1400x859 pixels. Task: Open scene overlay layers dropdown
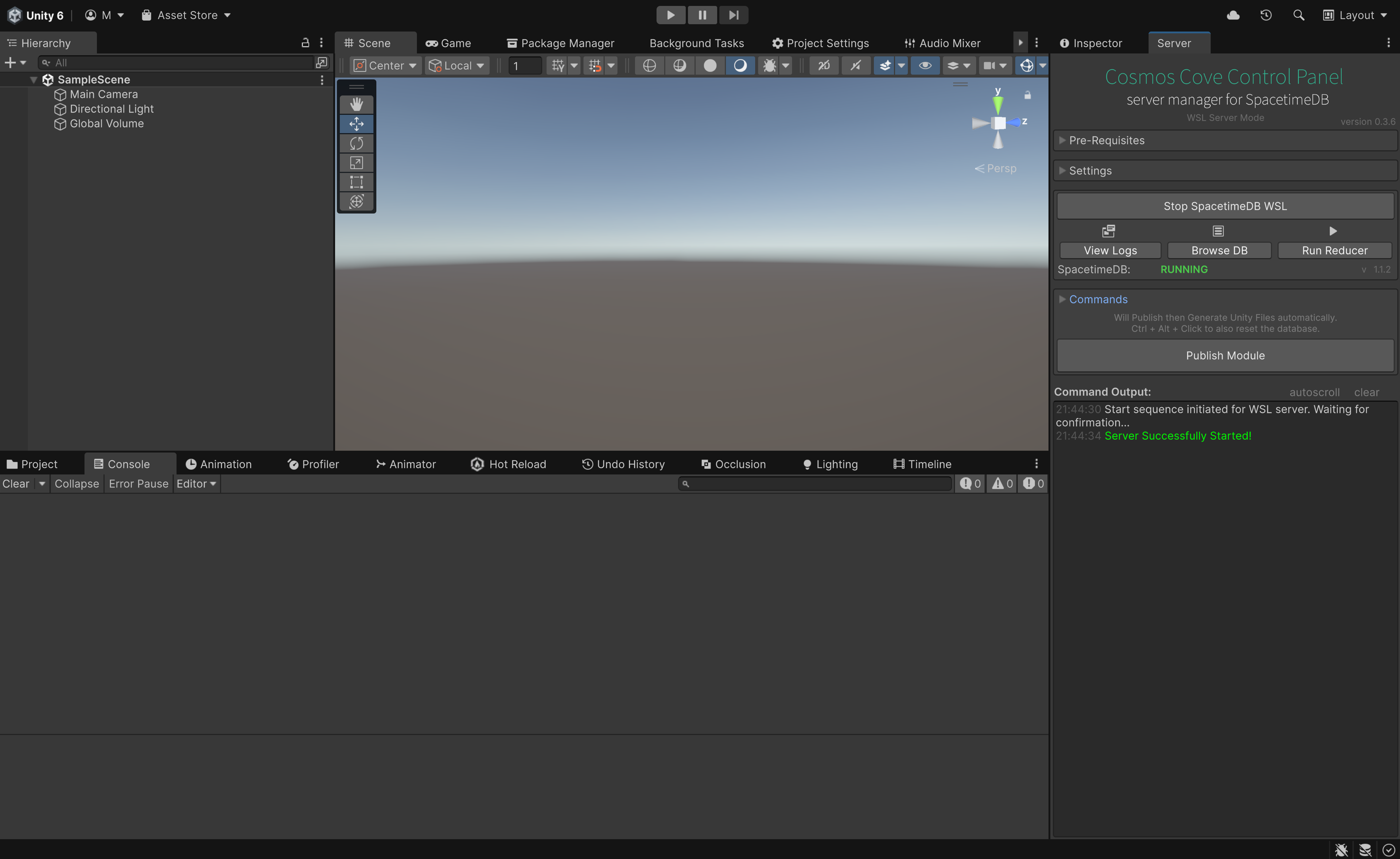click(958, 65)
